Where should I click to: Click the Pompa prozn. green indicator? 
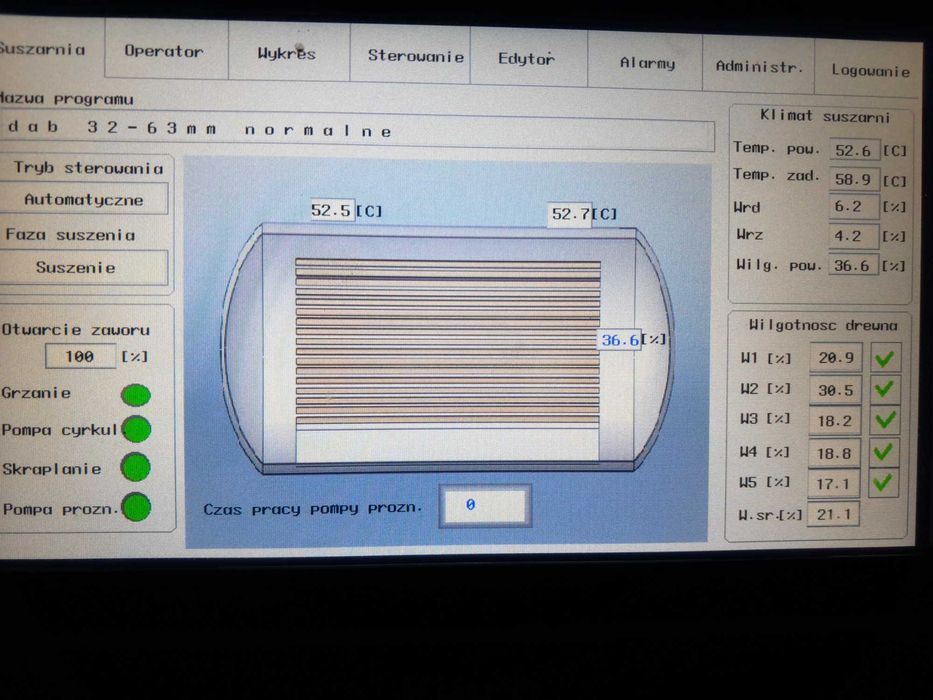click(136, 507)
